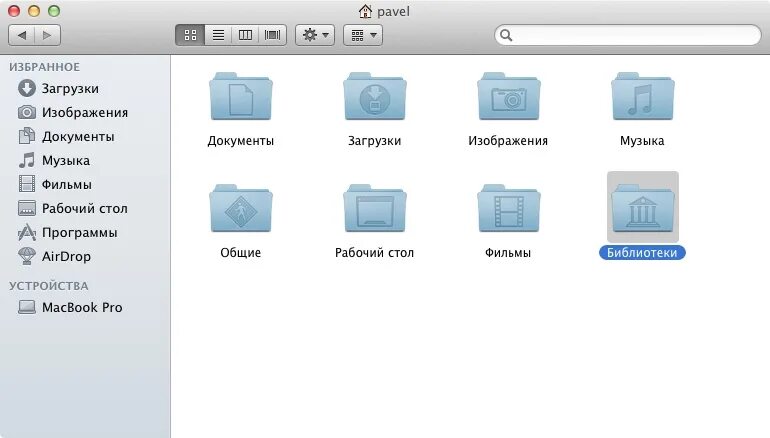
Task: Close the window with red button
Action: 14,11
